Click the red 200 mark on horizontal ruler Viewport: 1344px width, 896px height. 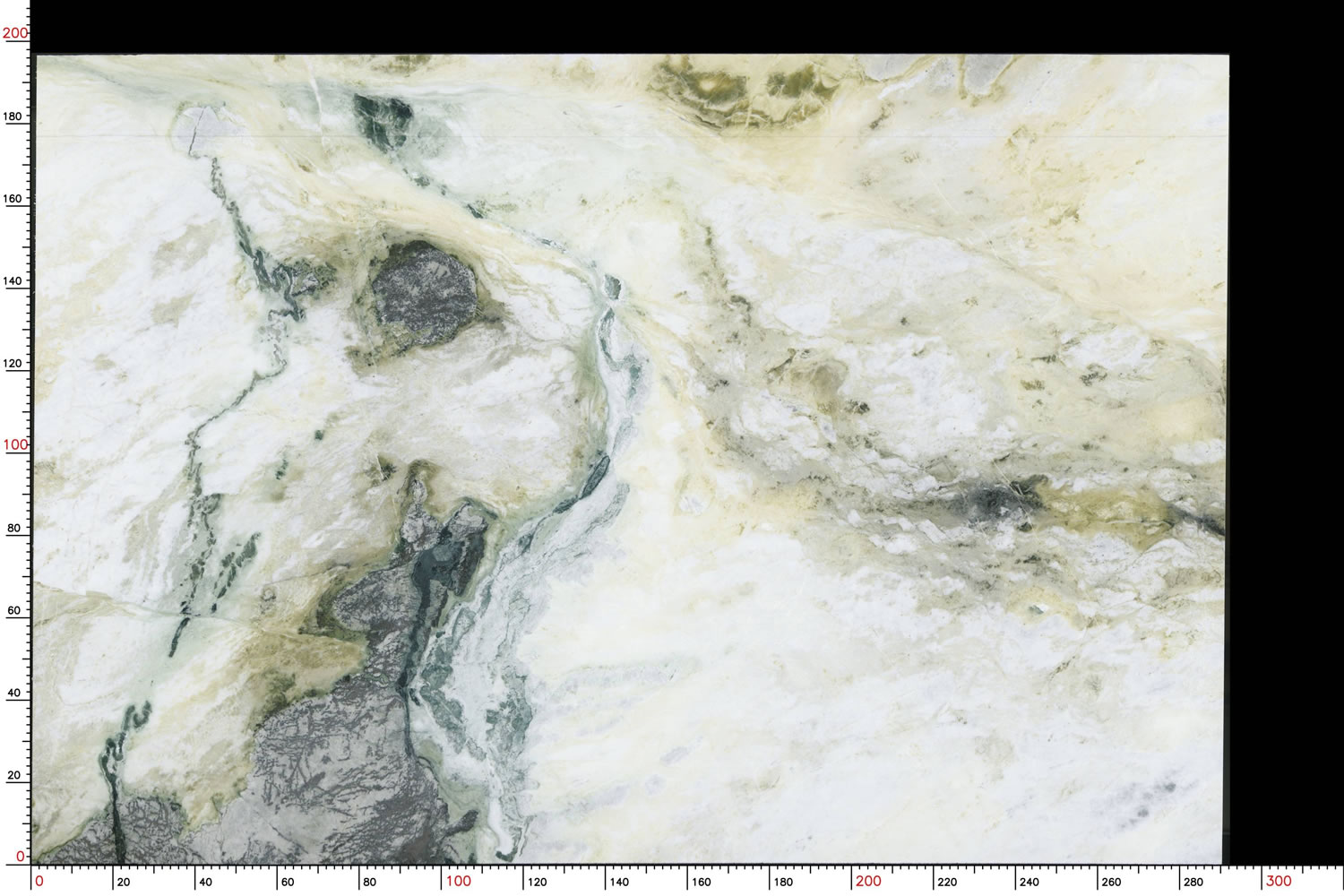(x=867, y=881)
